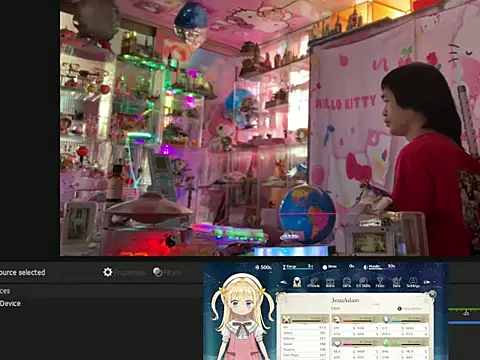
Task: Click the JesuAdam player name
Action: pyautogui.click(x=345, y=300)
